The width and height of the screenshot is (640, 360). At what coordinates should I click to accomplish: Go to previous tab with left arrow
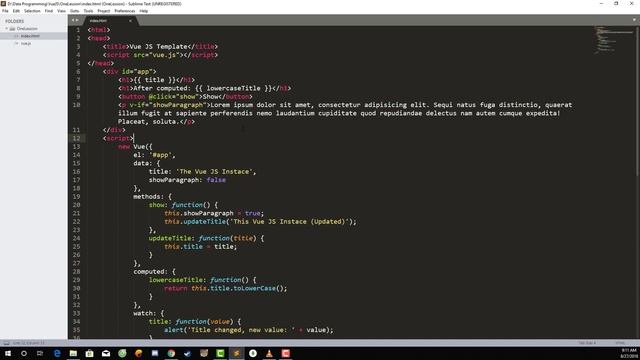point(73,20)
